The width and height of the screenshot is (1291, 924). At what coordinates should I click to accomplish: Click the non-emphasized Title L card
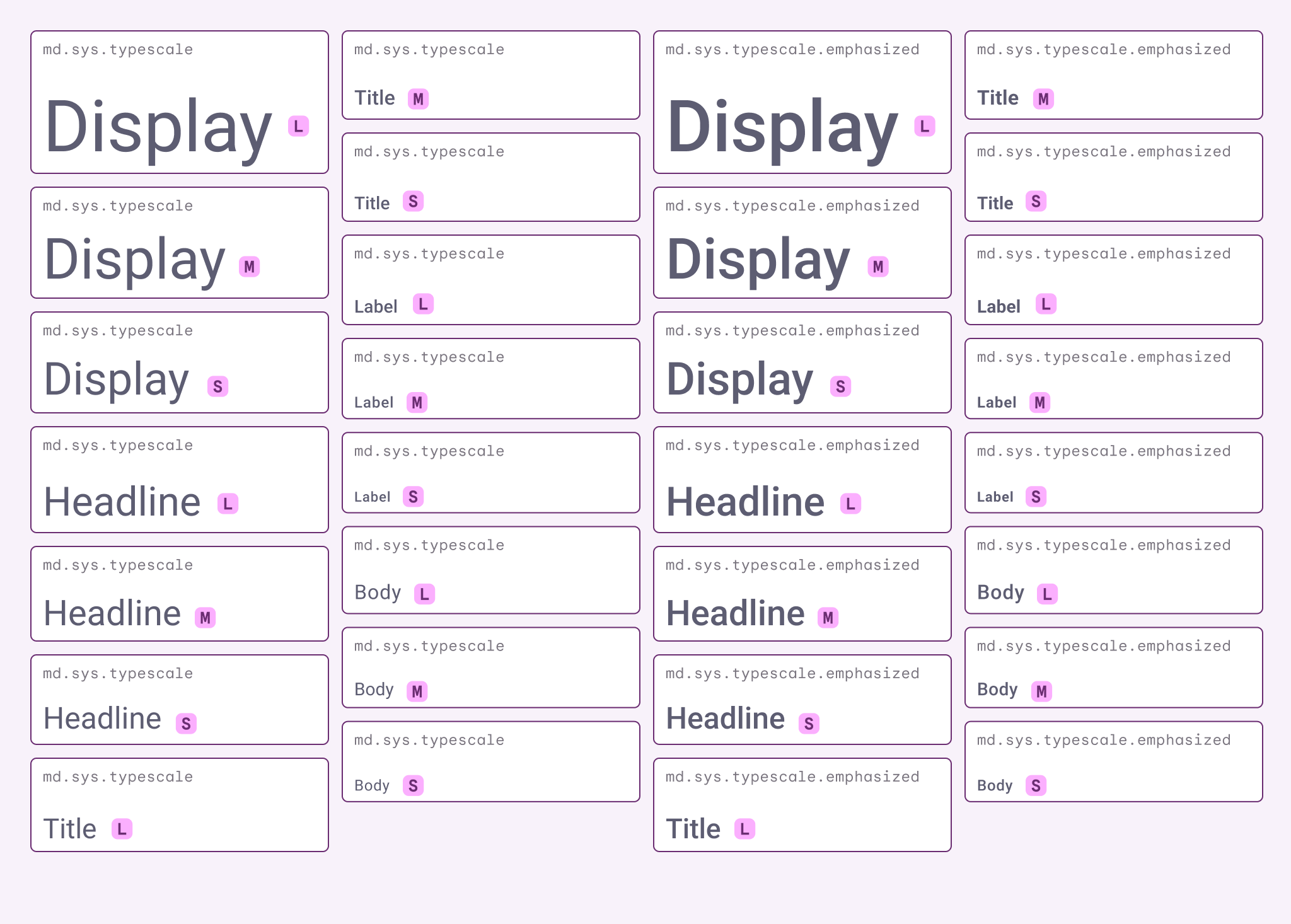click(x=180, y=805)
